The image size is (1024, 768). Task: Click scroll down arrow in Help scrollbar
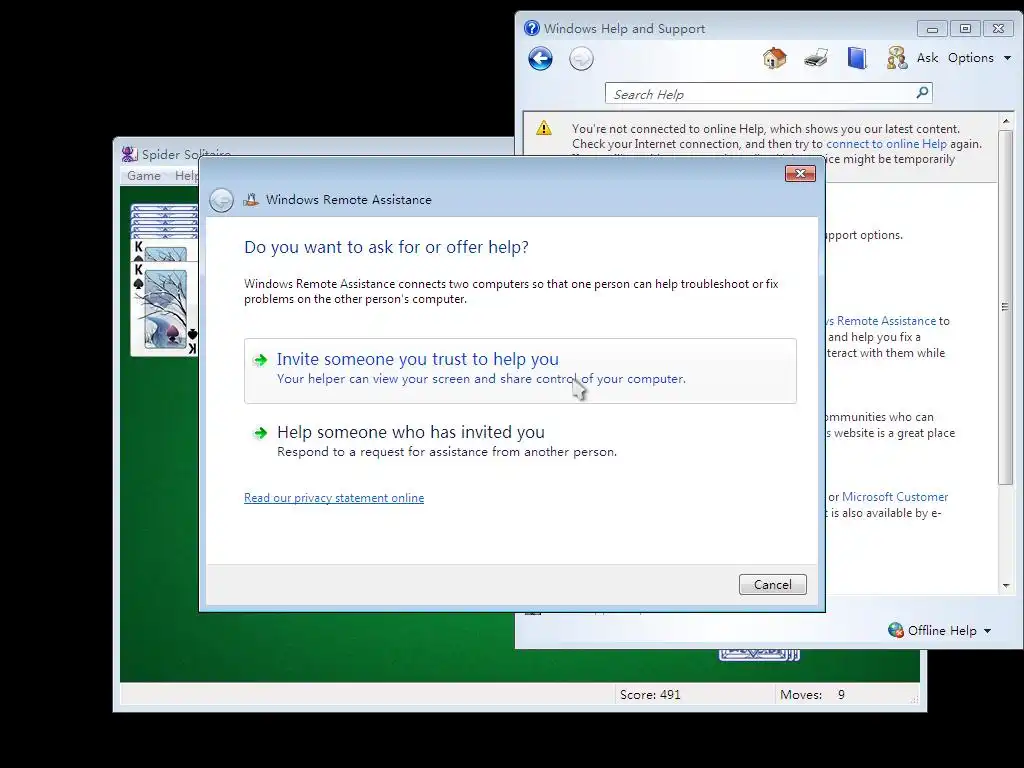1006,585
